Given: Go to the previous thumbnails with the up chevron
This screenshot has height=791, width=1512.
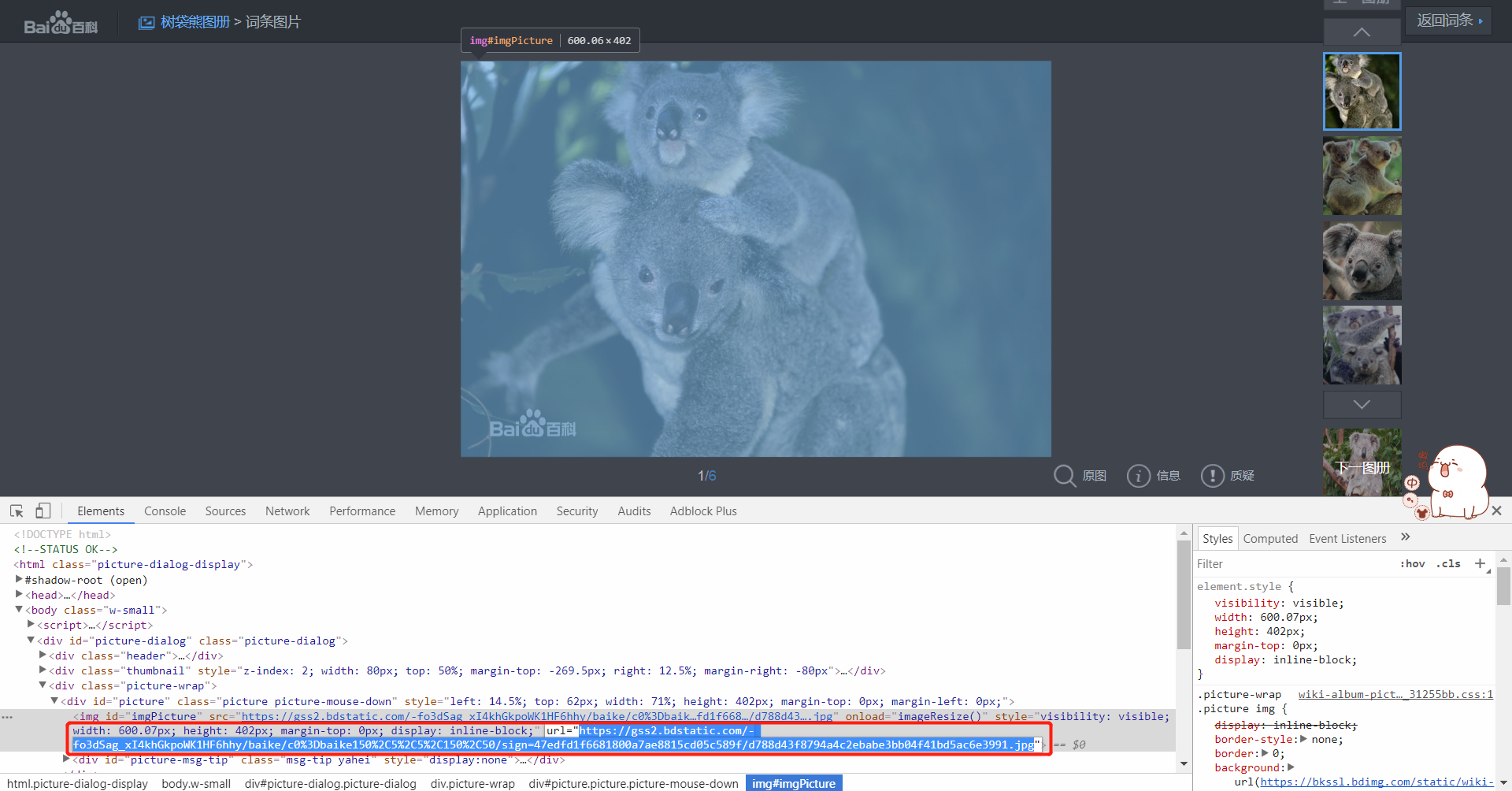Looking at the screenshot, I should point(1362,32).
